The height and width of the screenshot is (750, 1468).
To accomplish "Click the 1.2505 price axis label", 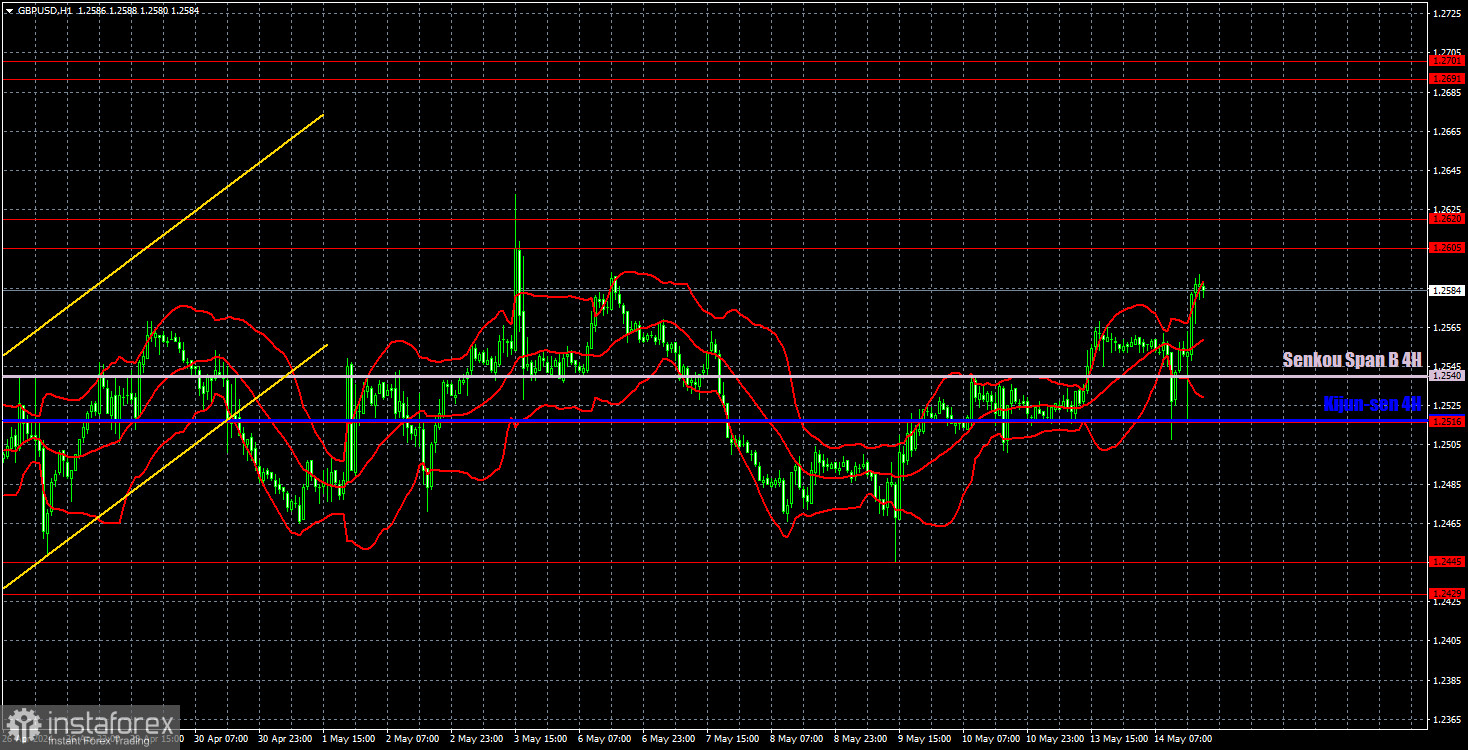I will coord(1447,445).
